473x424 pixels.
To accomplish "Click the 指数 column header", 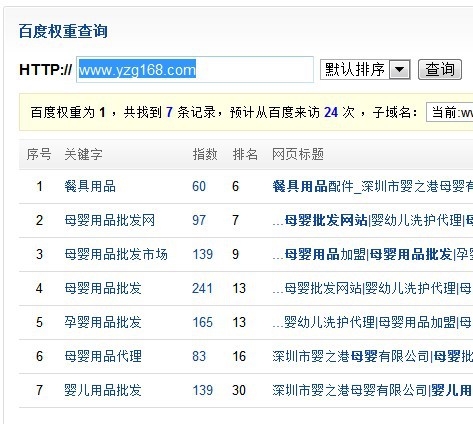I will (x=205, y=154).
